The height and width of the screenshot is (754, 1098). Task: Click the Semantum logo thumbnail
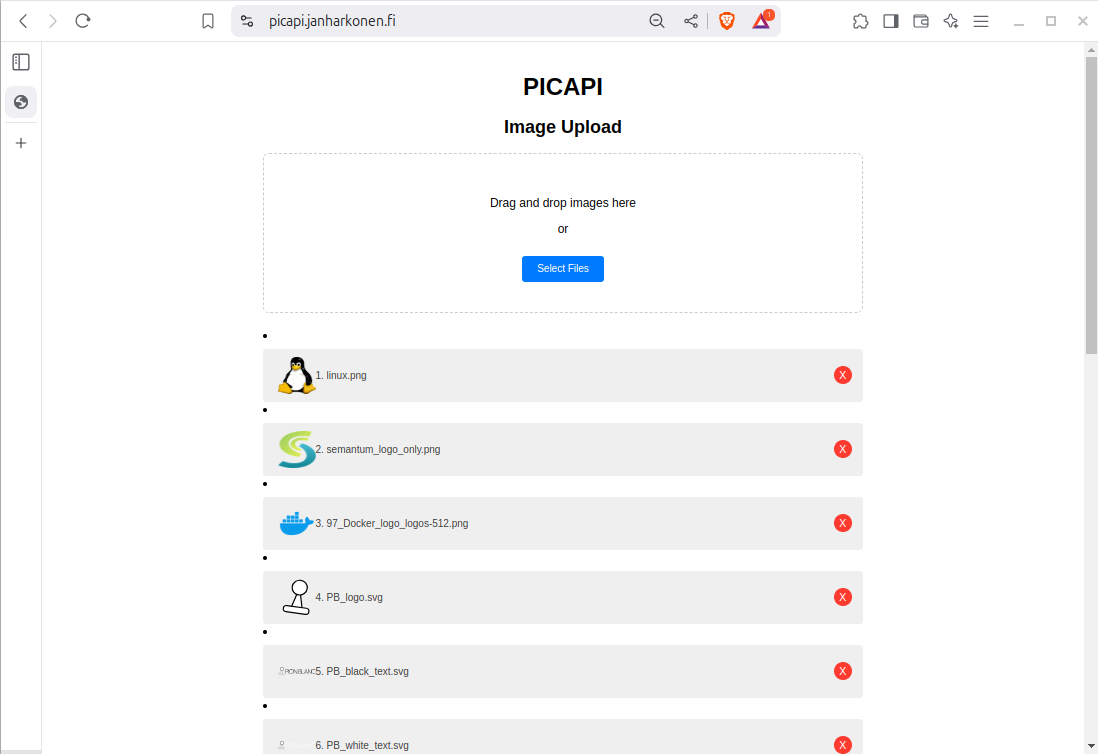[x=296, y=449]
